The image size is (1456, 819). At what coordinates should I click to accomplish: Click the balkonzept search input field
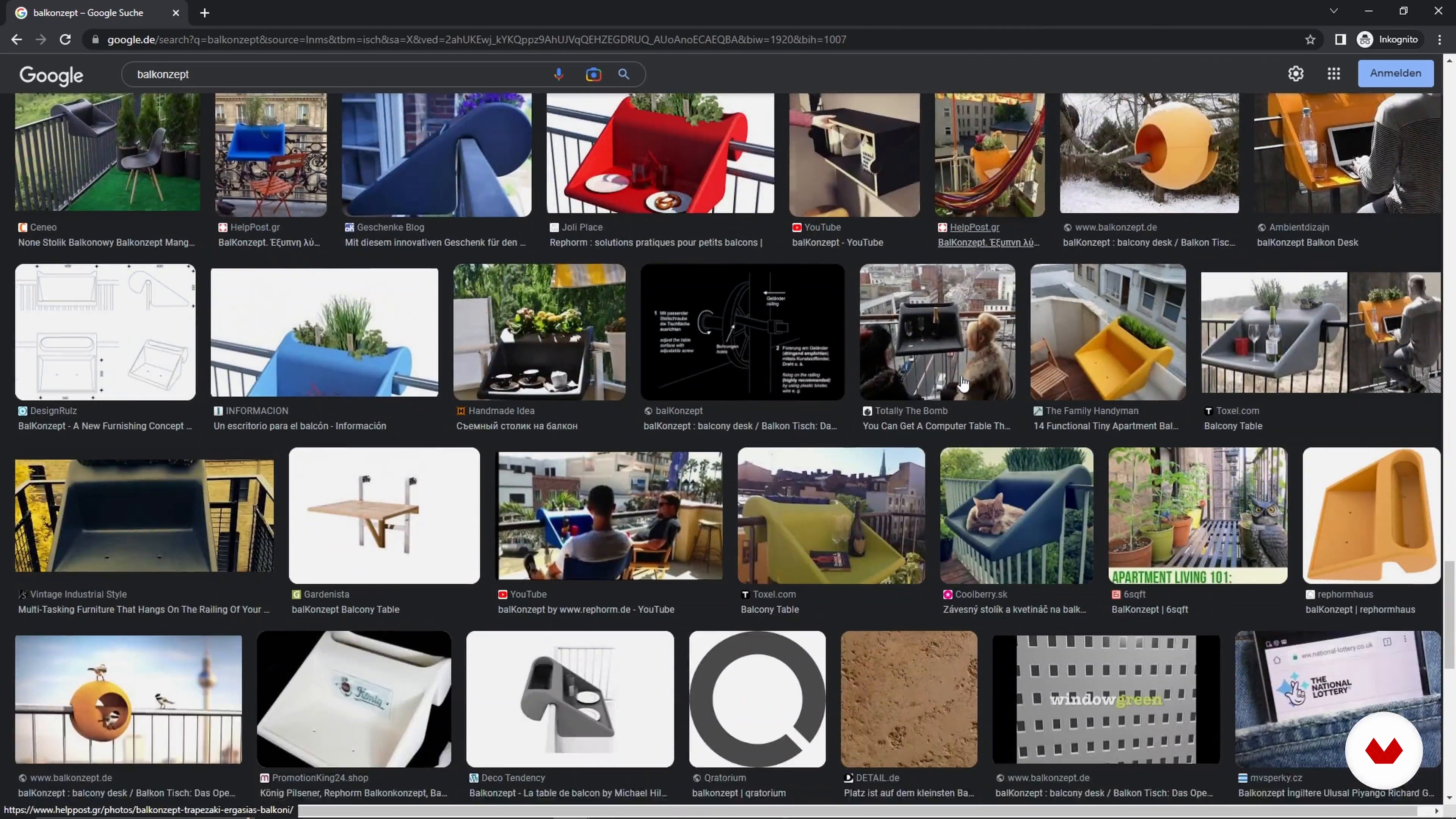pos(339,74)
